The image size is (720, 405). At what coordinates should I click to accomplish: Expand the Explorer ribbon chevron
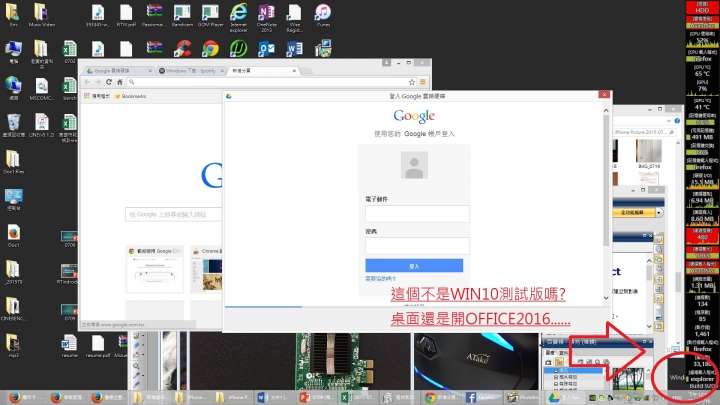point(668,121)
